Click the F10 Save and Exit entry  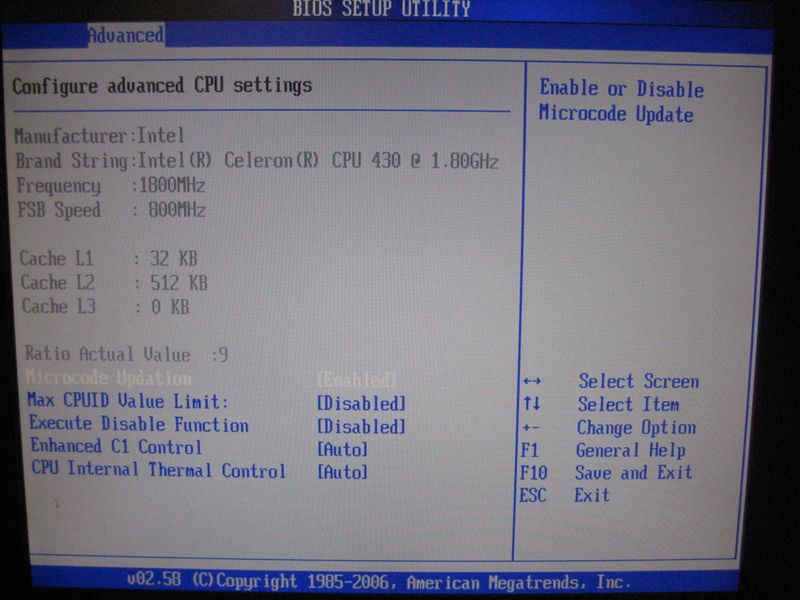point(606,472)
